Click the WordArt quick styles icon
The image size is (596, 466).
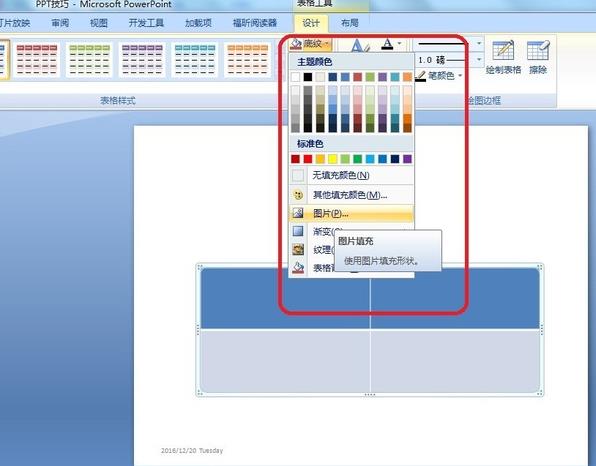click(x=360, y=46)
